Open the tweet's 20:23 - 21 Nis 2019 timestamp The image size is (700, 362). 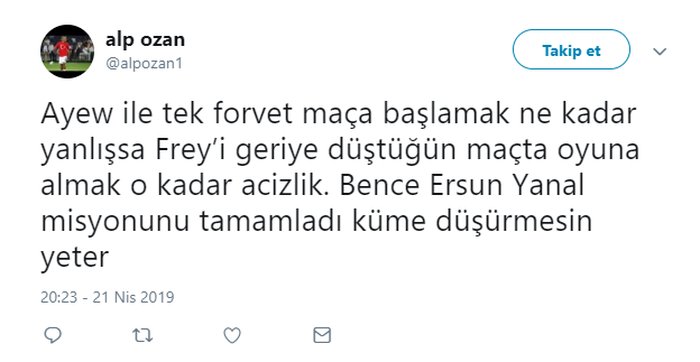107,297
